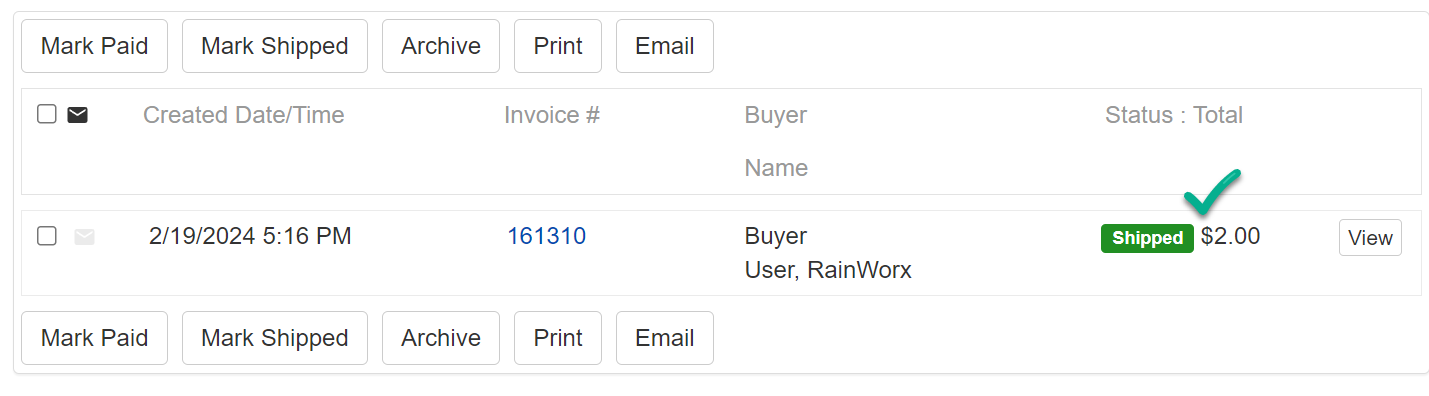This screenshot has height=396, width=1429.
Task: Click top Email button
Action: (x=665, y=46)
